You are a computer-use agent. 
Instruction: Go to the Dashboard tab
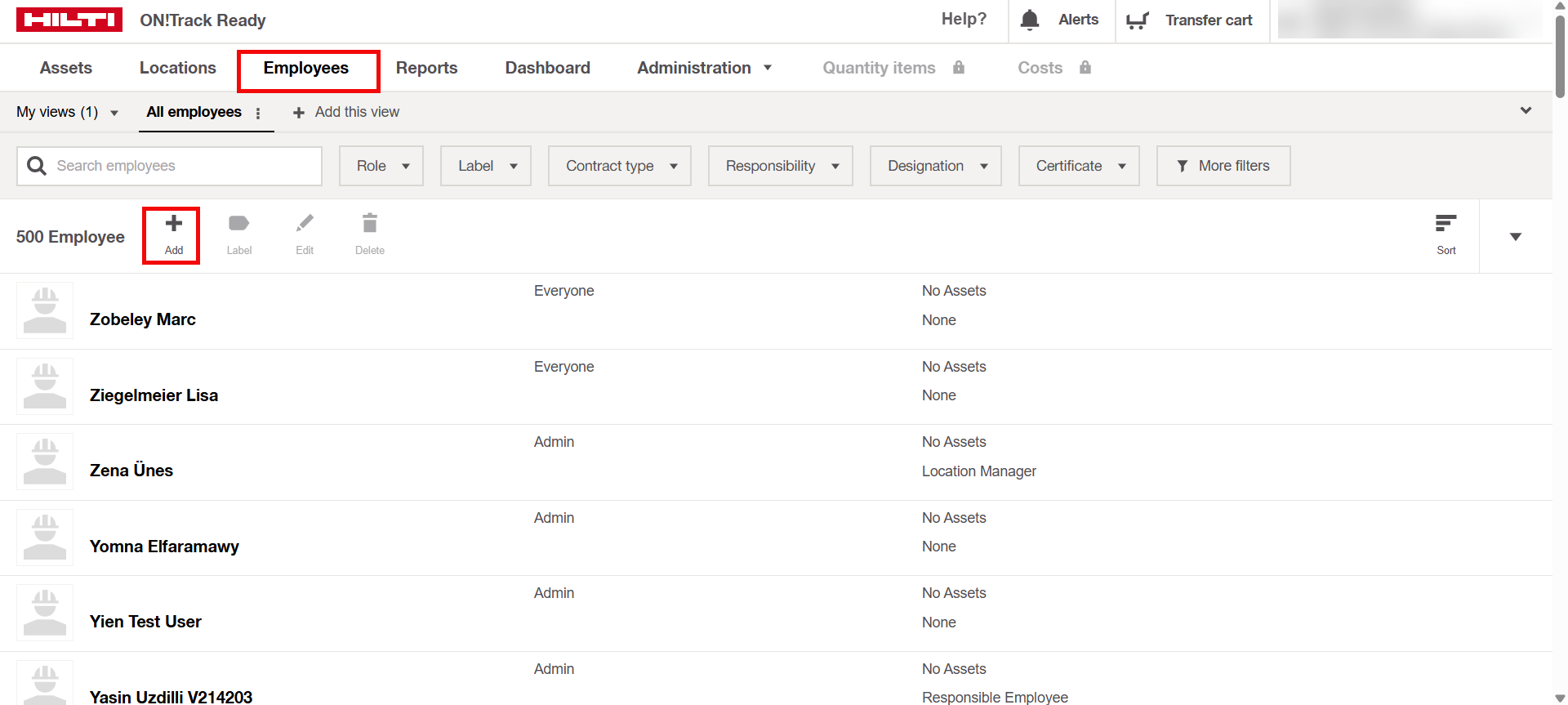[x=547, y=68]
